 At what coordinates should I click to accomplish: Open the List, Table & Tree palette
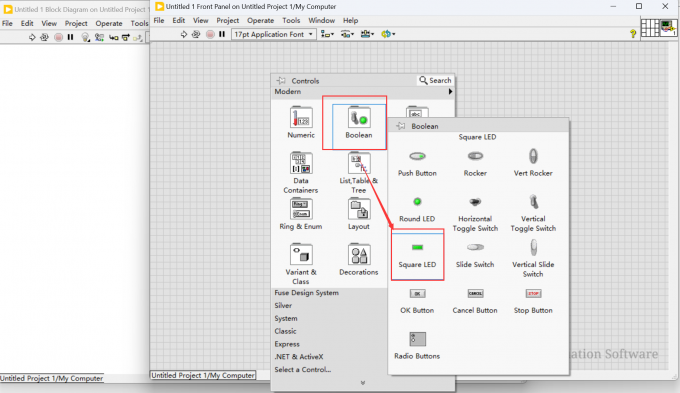click(359, 173)
